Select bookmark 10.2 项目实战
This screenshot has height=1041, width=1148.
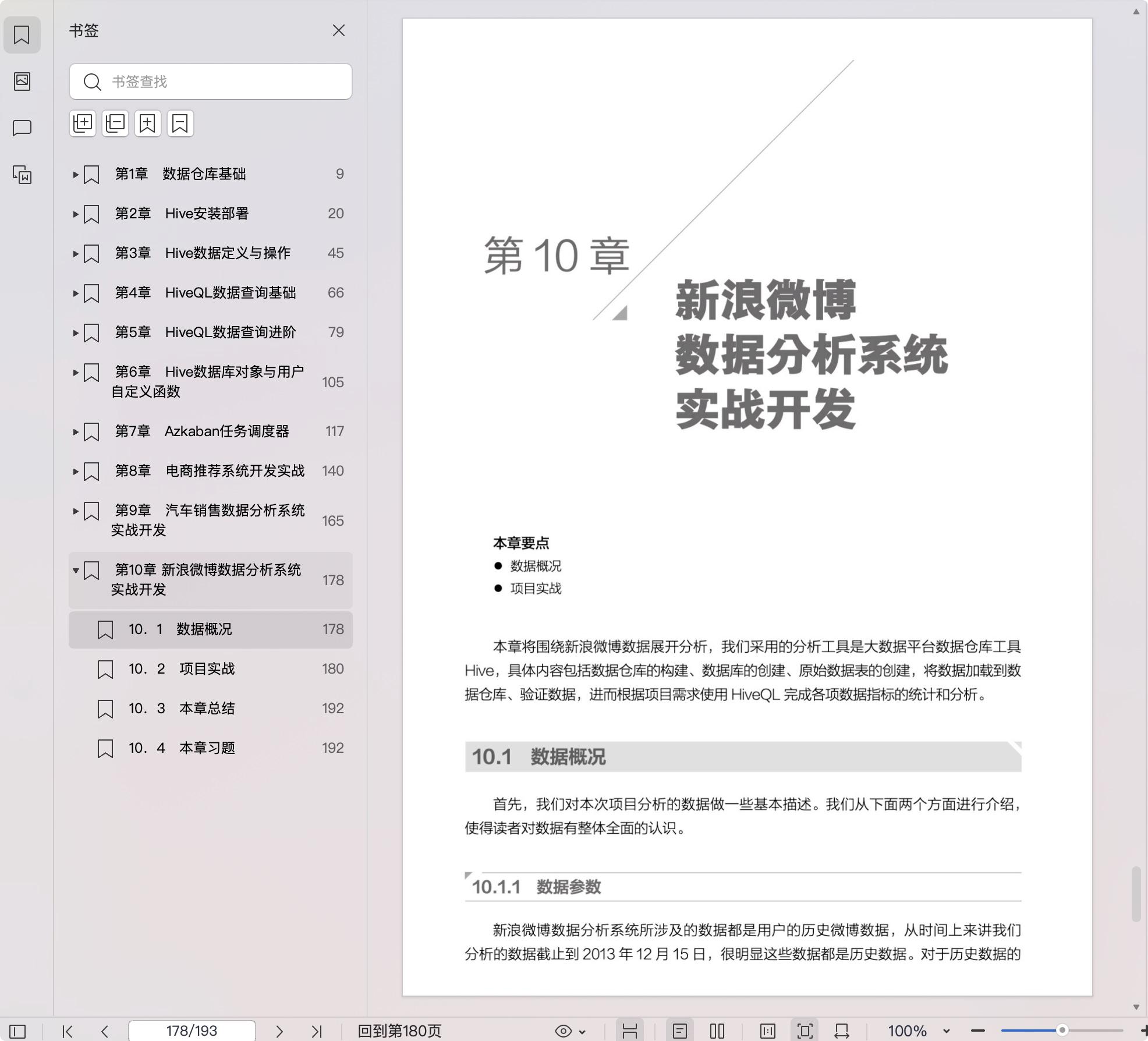[x=211, y=669]
